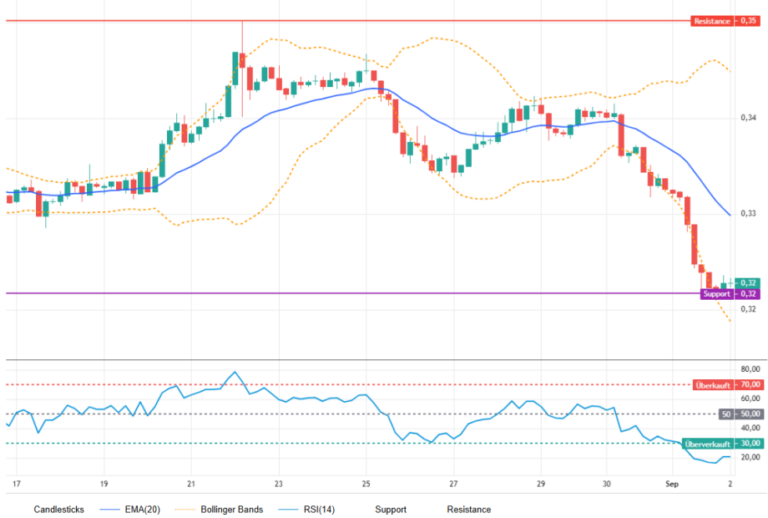The image size is (768, 518).
Task: Click the 0,33 price axis label
Action: coord(748,213)
